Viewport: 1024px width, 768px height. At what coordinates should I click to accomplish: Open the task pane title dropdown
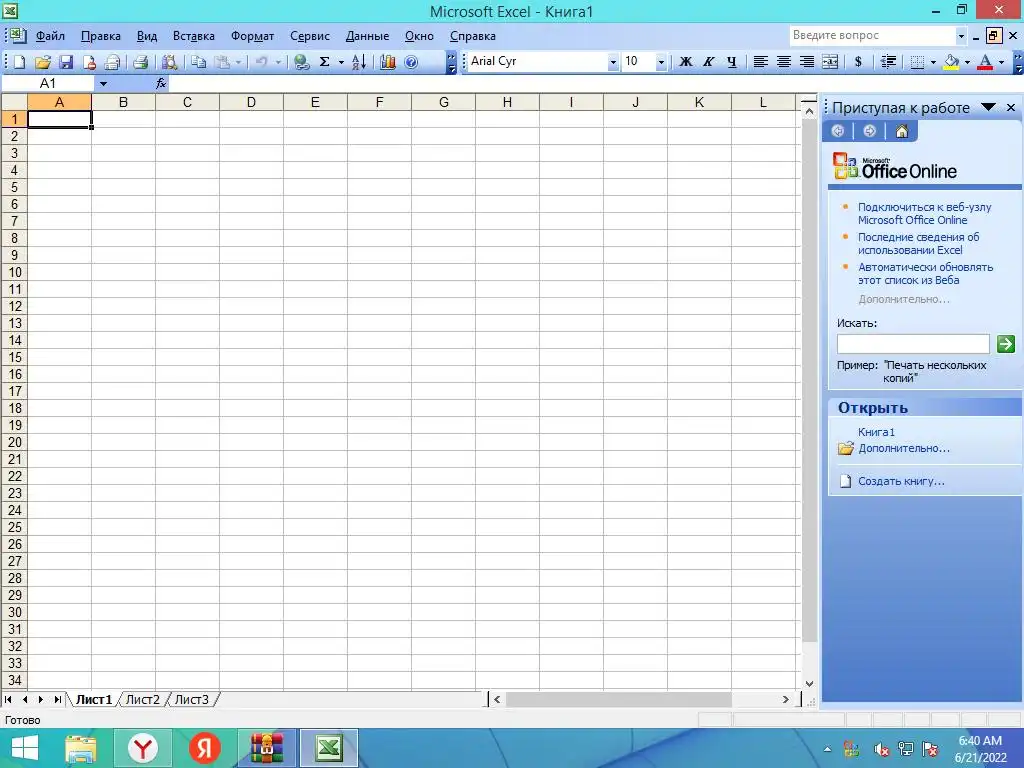point(988,107)
